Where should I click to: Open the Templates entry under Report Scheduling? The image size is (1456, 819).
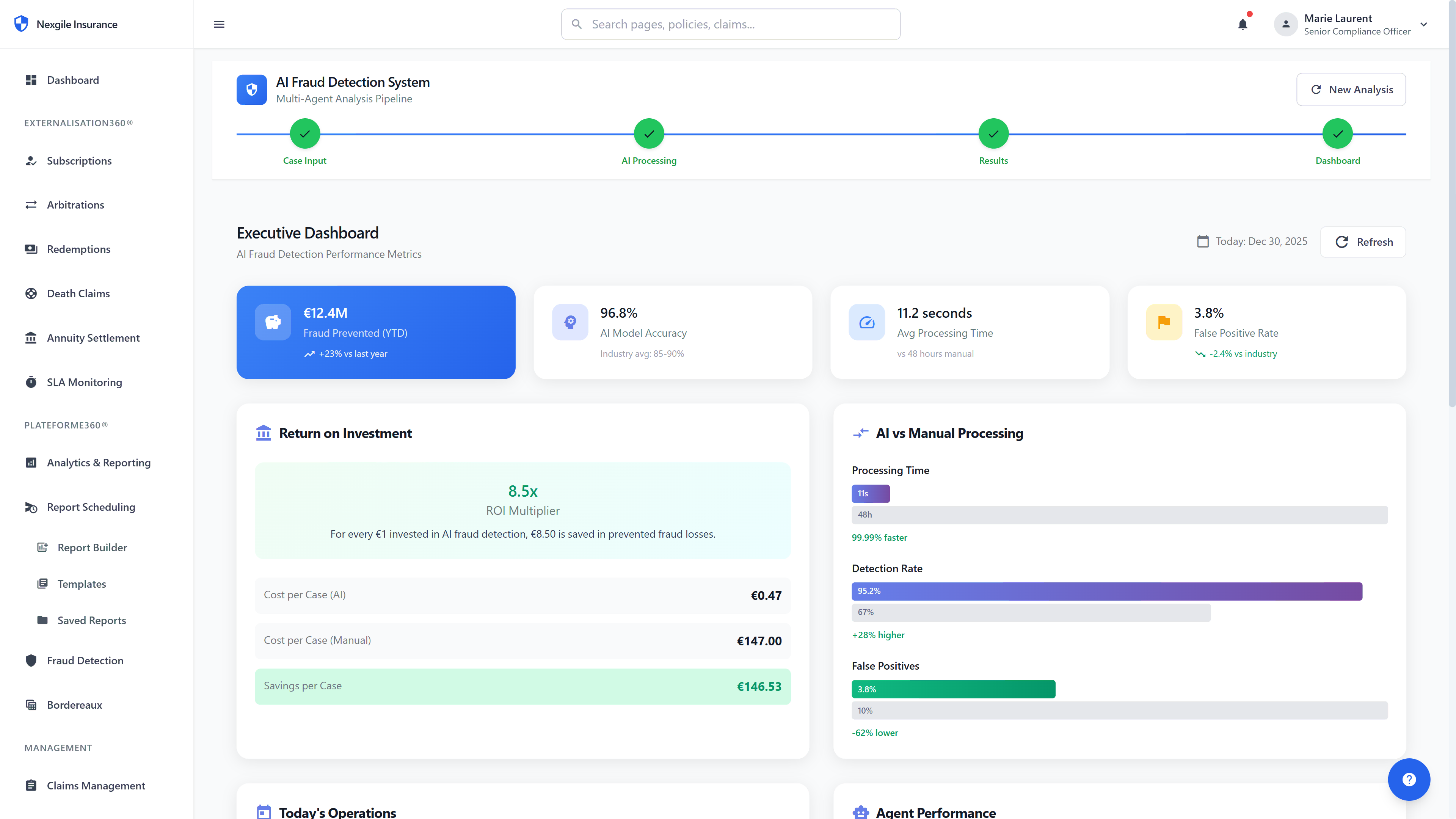(x=82, y=584)
